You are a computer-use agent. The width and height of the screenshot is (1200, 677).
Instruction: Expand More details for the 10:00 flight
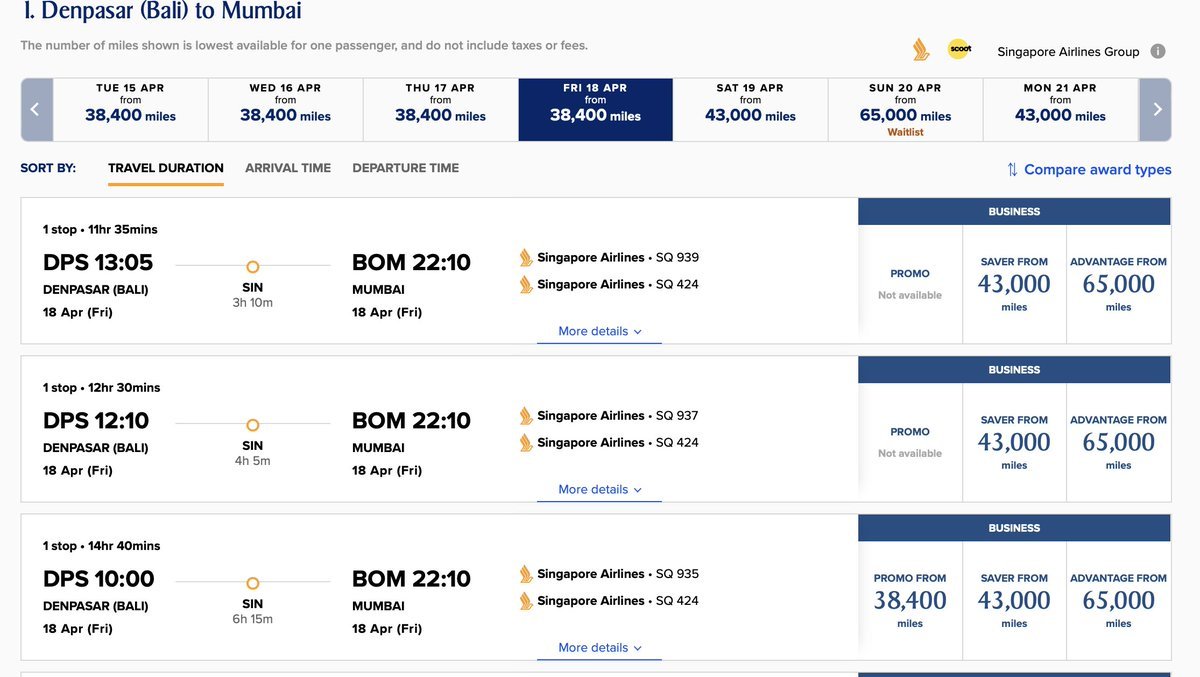[599, 648]
